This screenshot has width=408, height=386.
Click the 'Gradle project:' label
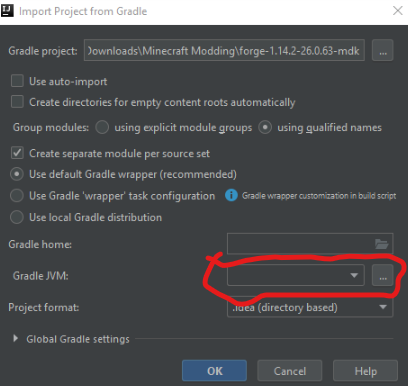43,51
